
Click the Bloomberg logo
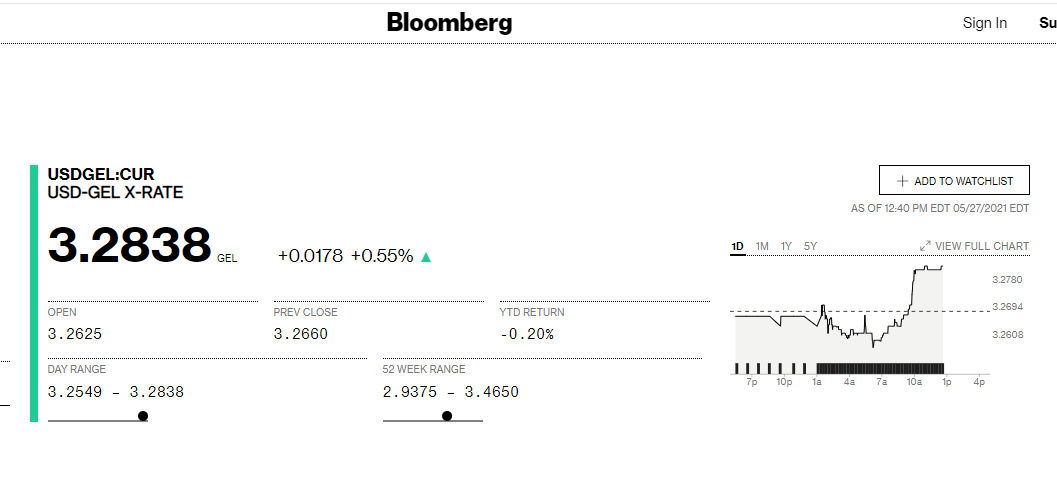pos(449,22)
